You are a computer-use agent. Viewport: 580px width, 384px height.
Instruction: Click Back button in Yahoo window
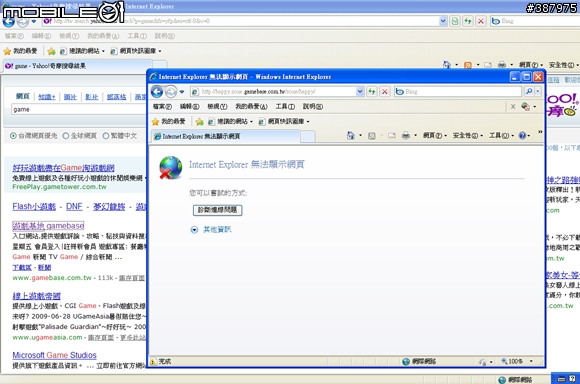8,21
